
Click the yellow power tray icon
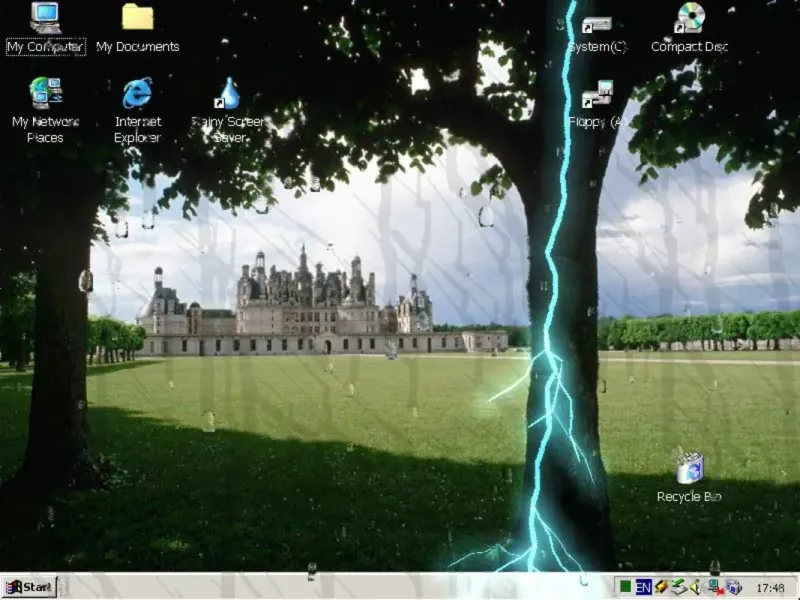661,587
